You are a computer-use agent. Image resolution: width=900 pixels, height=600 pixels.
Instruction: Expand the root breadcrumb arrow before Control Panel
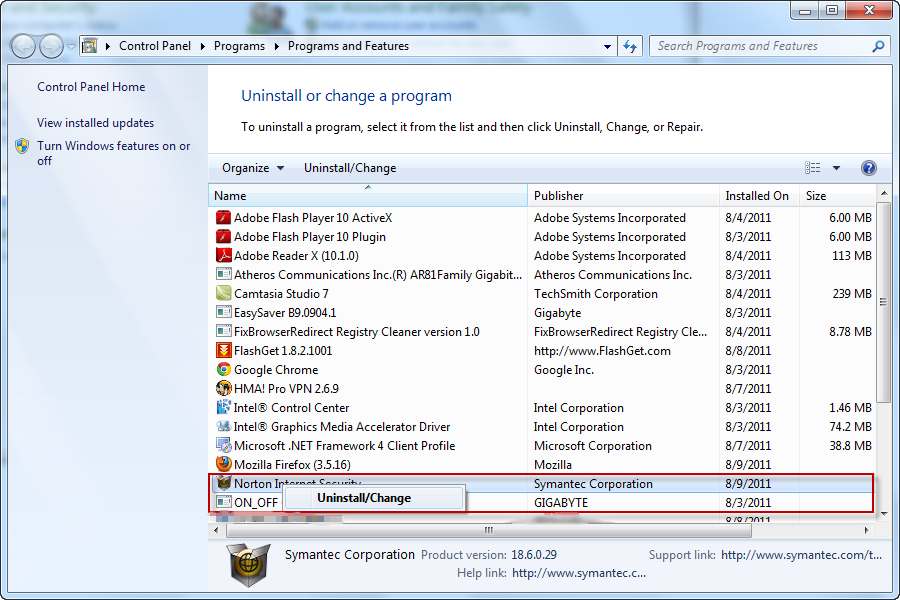click(107, 46)
